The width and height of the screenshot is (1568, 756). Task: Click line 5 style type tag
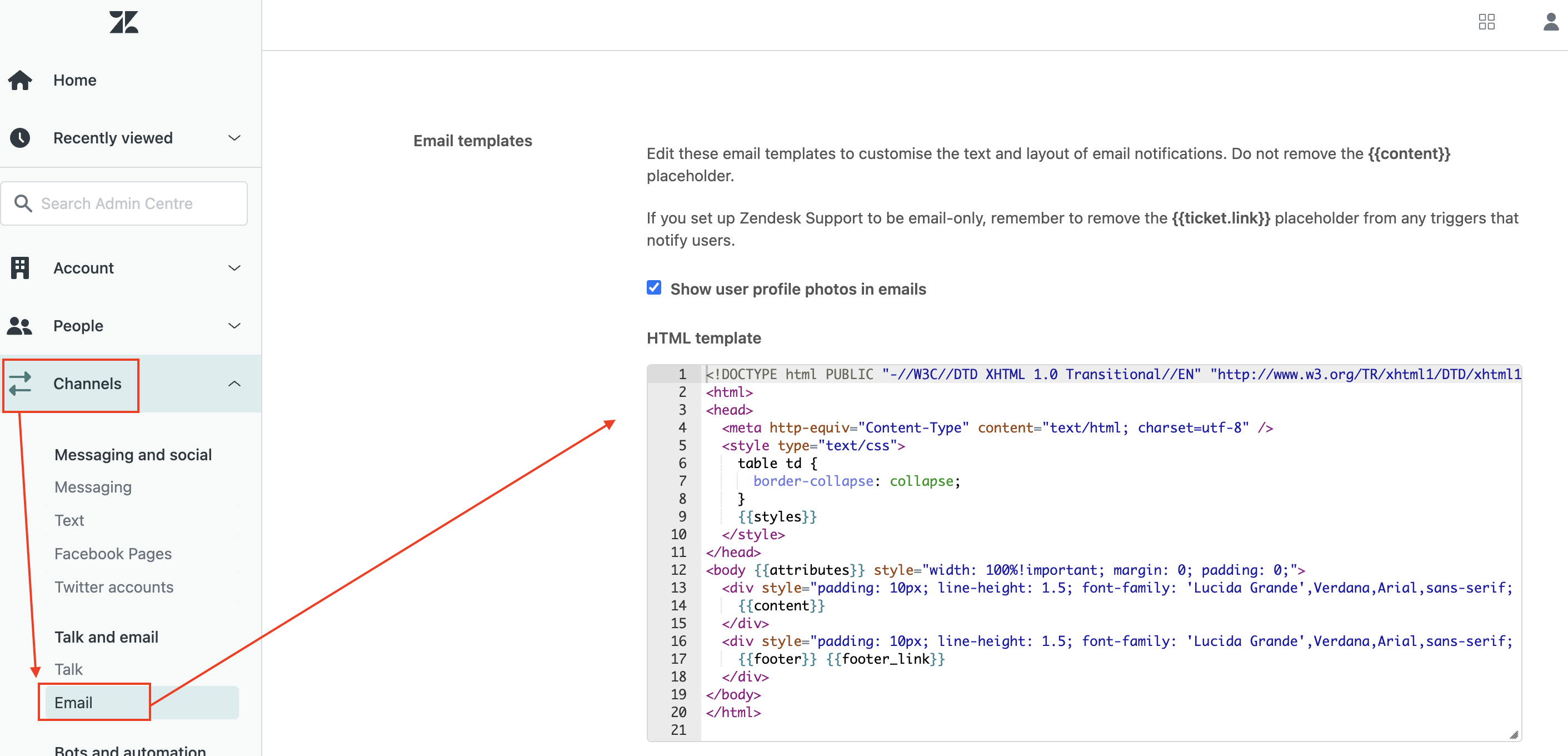[x=813, y=445]
